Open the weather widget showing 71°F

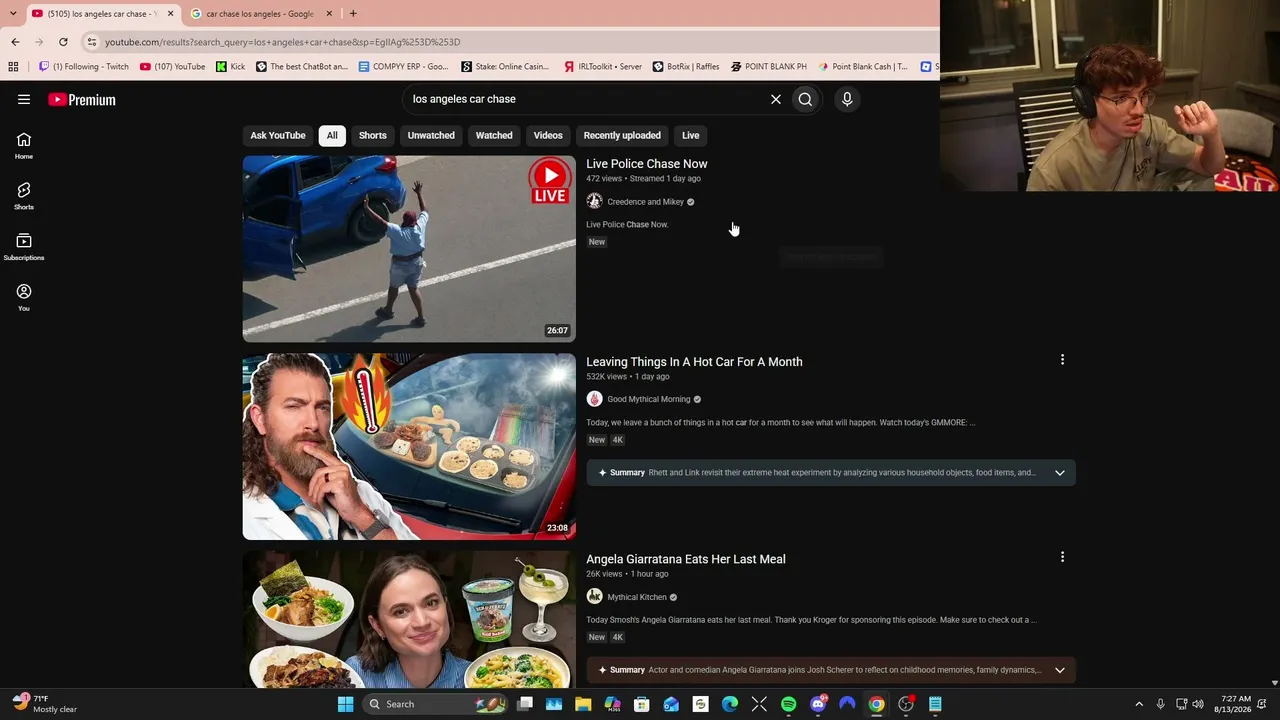pos(45,704)
